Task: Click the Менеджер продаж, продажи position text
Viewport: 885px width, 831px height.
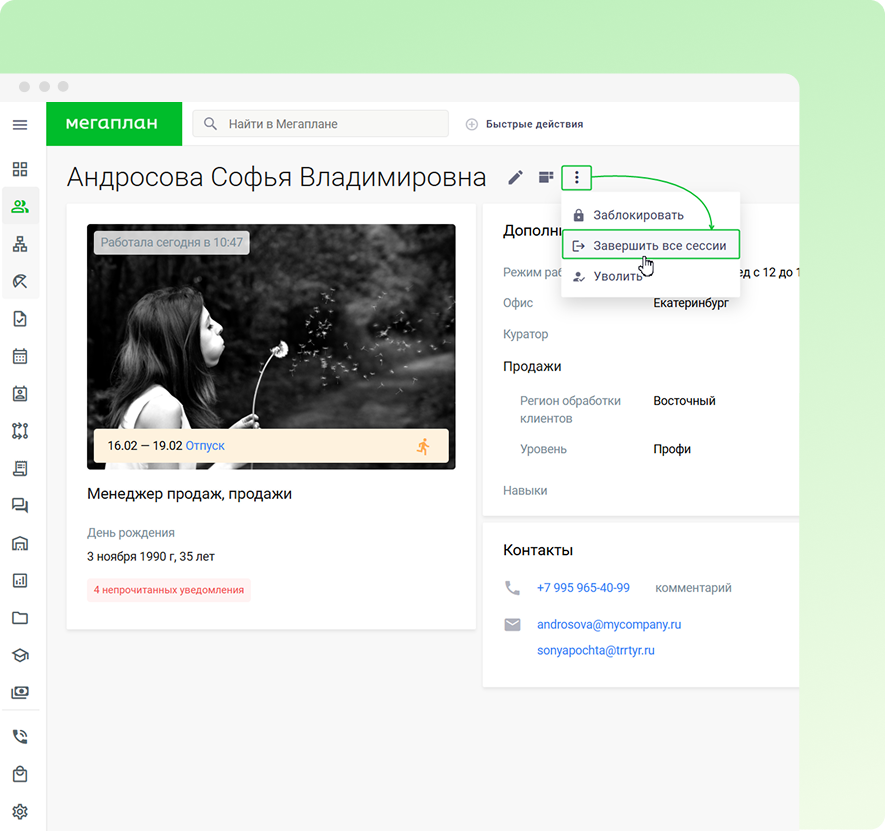Action: (189, 494)
